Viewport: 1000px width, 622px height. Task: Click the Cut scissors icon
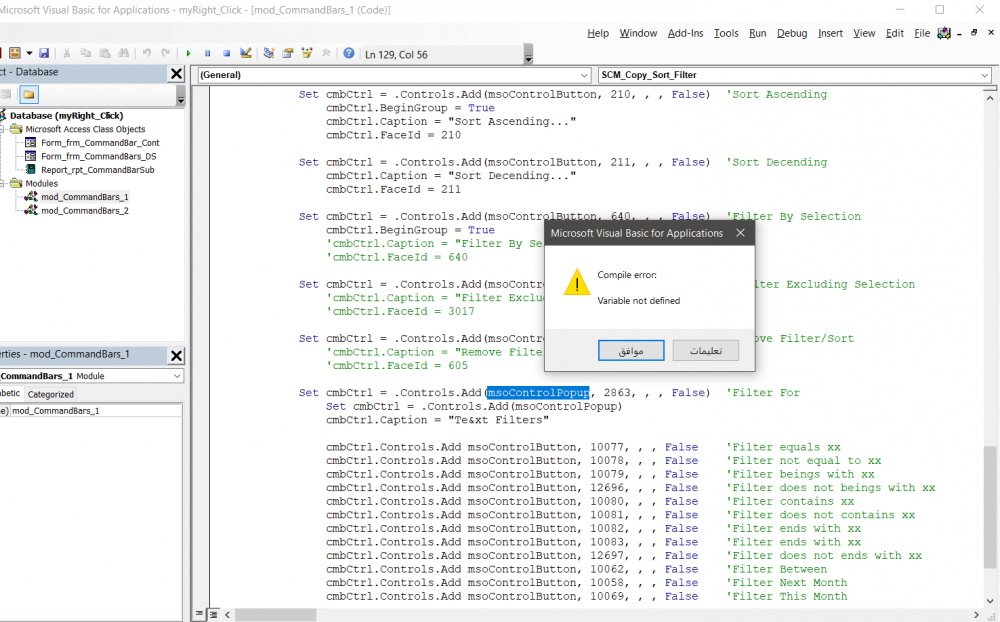point(66,54)
